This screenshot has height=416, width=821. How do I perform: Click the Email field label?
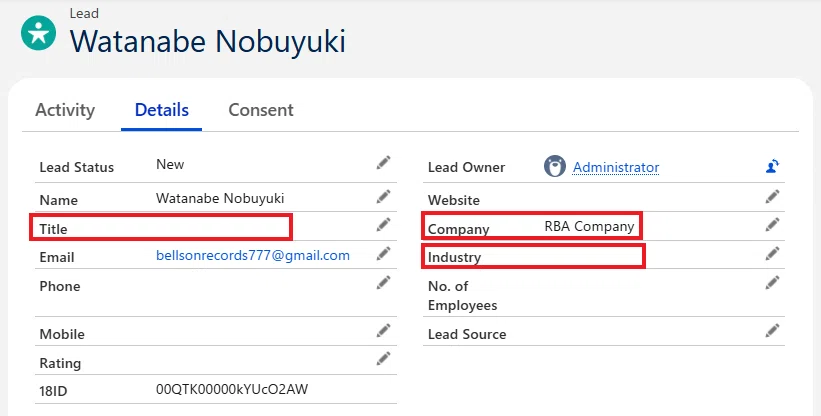click(57, 257)
